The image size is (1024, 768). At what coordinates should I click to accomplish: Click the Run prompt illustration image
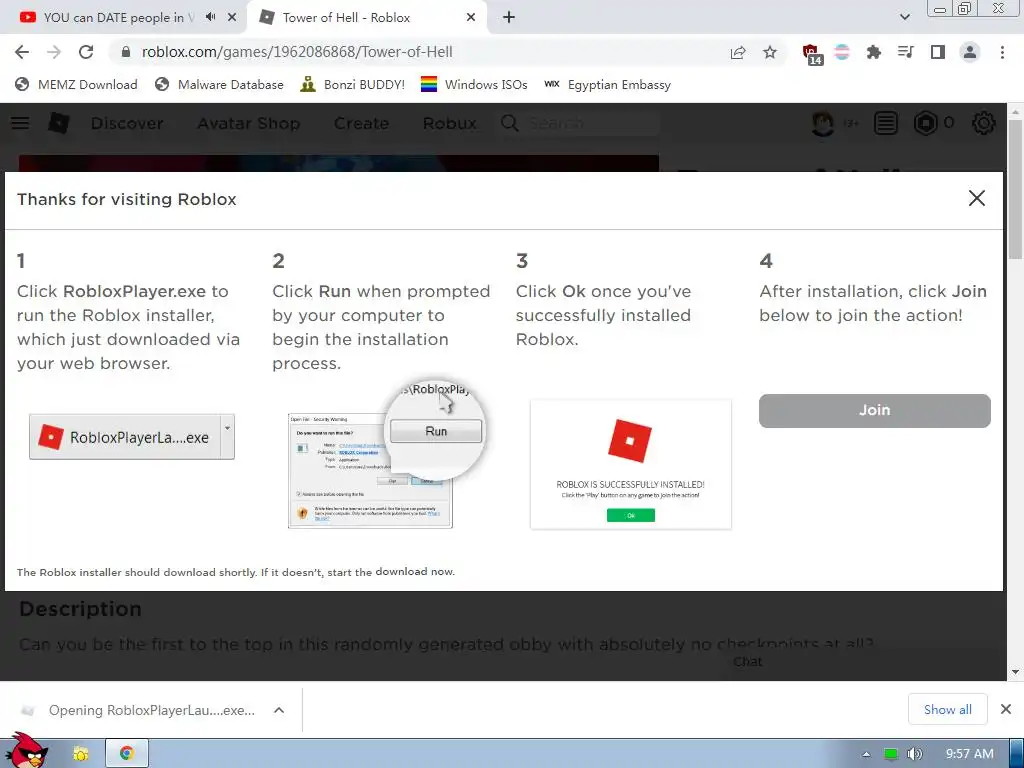[x=387, y=455]
